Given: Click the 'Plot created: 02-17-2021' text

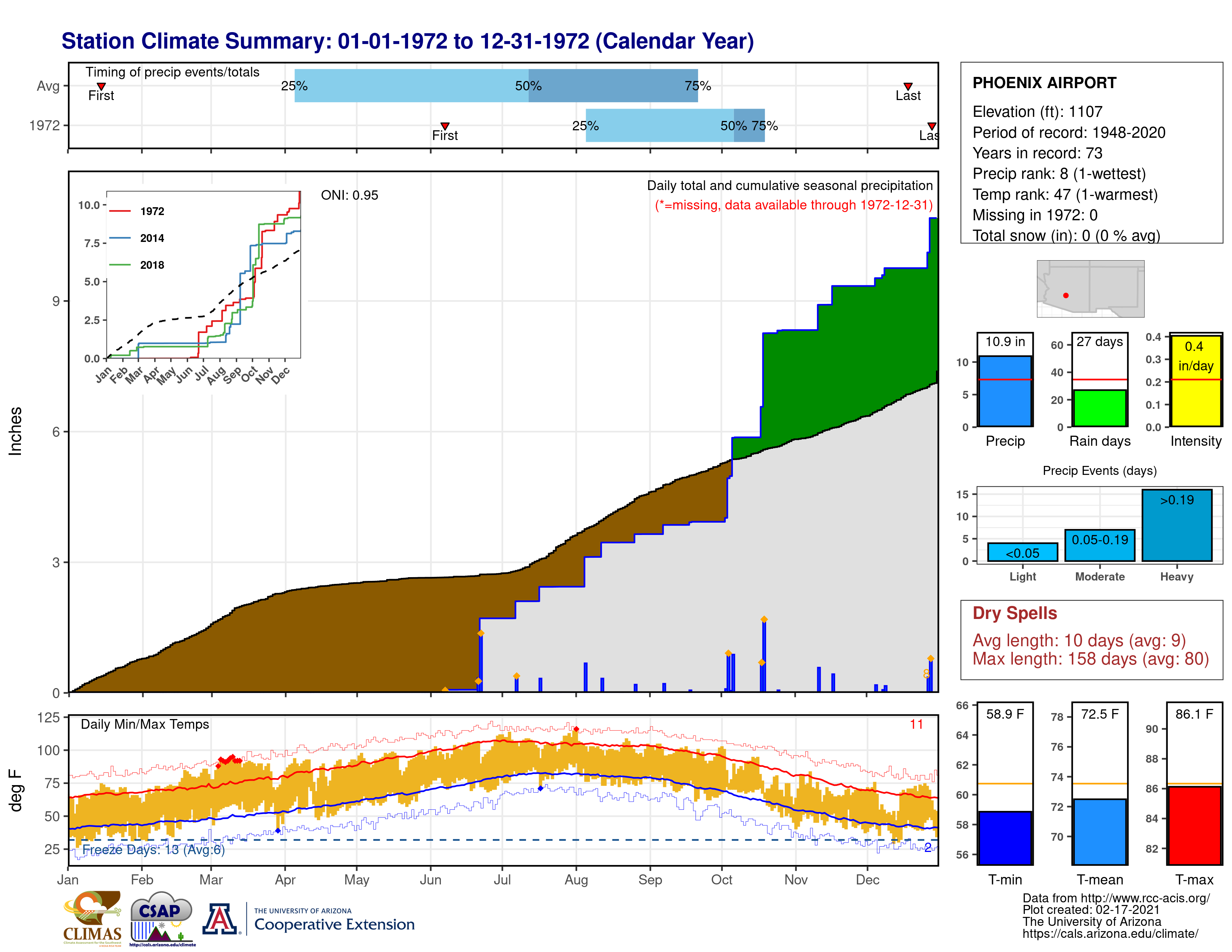Looking at the screenshot, I should (1091, 910).
